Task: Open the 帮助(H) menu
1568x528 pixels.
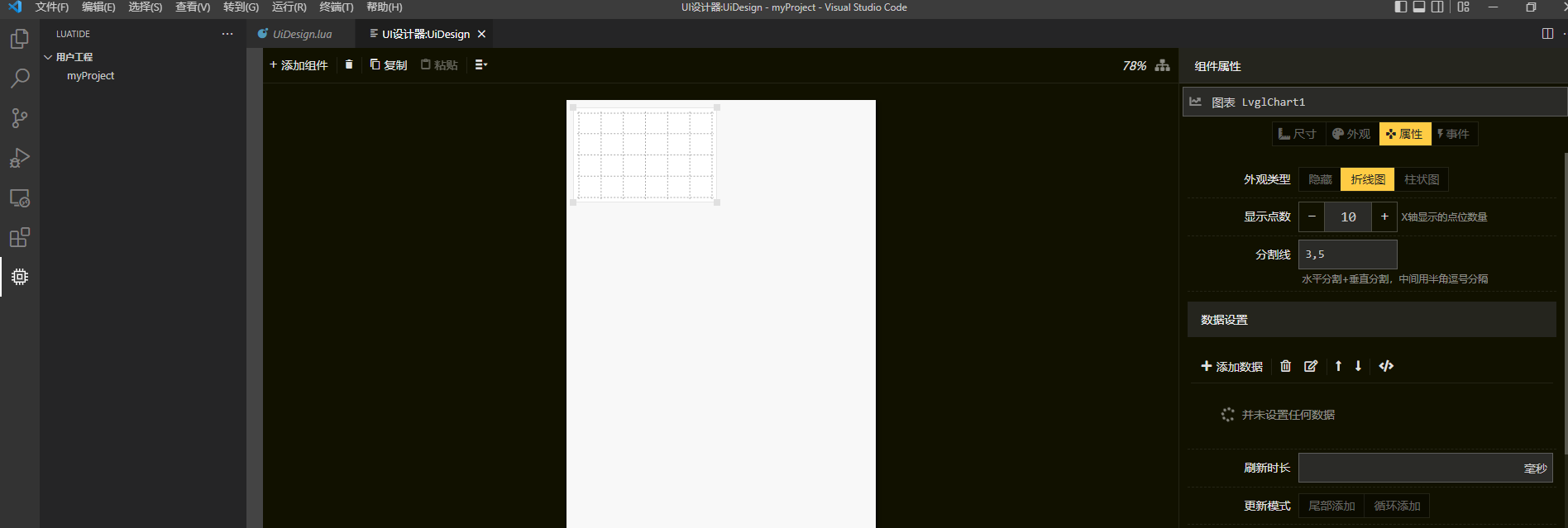Action: click(385, 7)
